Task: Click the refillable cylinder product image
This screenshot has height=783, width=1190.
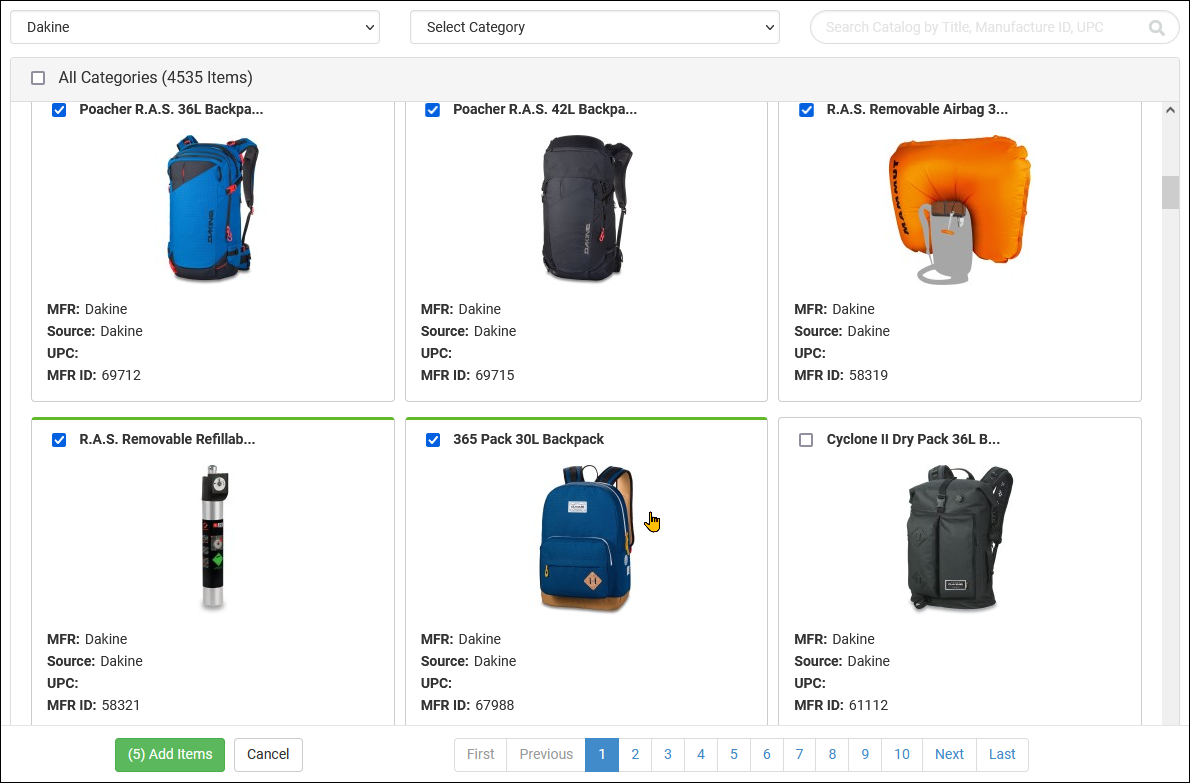Action: pyautogui.click(x=214, y=537)
